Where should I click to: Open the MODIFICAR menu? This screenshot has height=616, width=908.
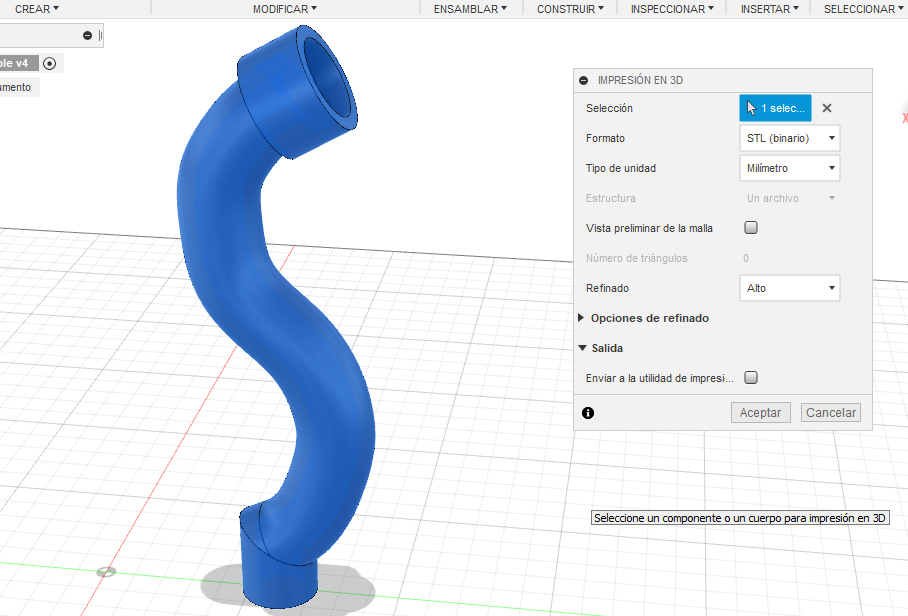tap(284, 9)
